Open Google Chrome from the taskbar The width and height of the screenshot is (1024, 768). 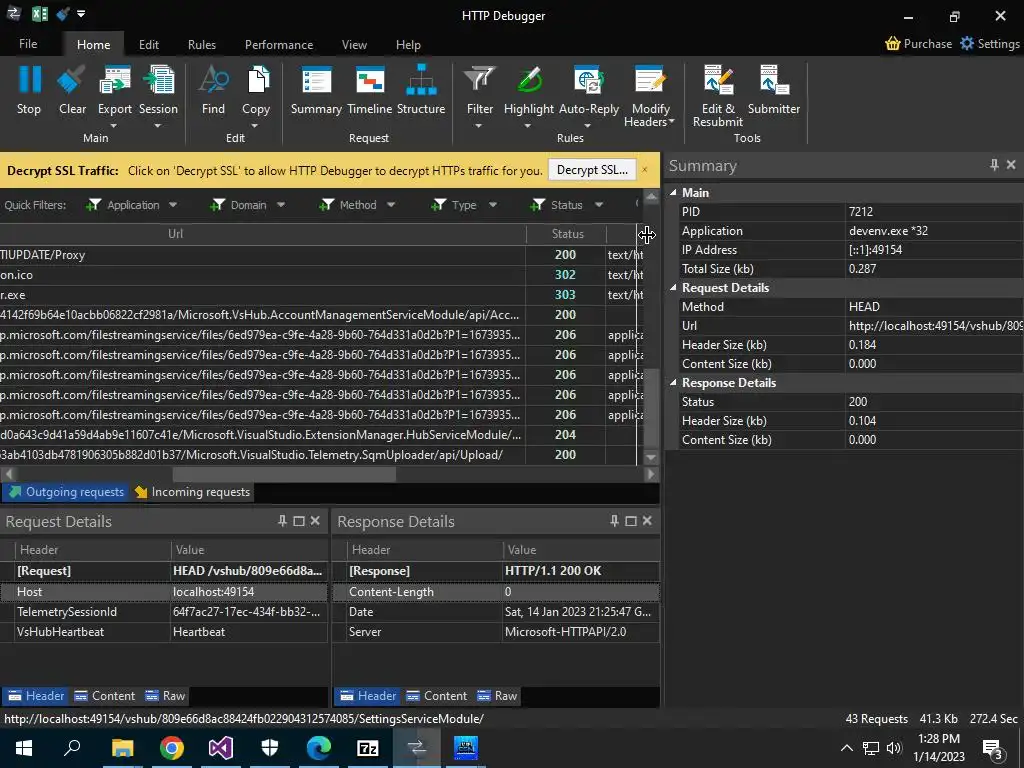click(172, 748)
